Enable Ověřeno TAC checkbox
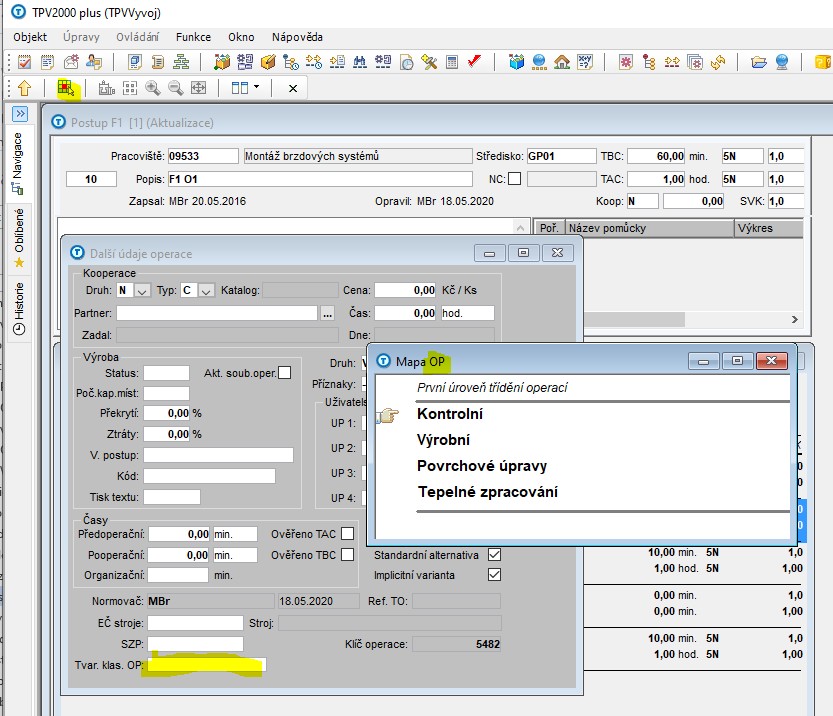 (x=347, y=533)
